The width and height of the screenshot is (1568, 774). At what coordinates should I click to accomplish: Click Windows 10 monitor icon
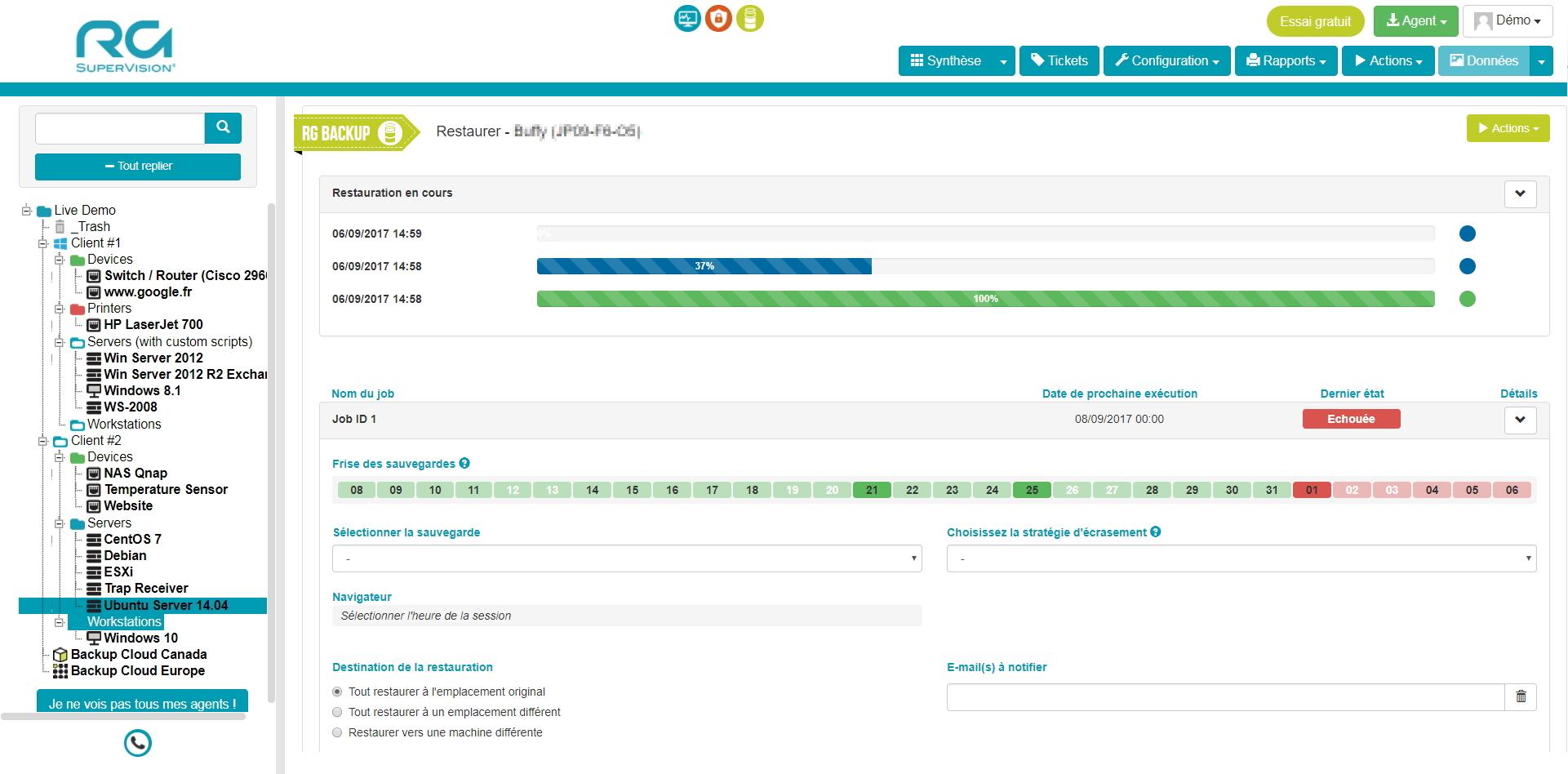click(x=94, y=638)
